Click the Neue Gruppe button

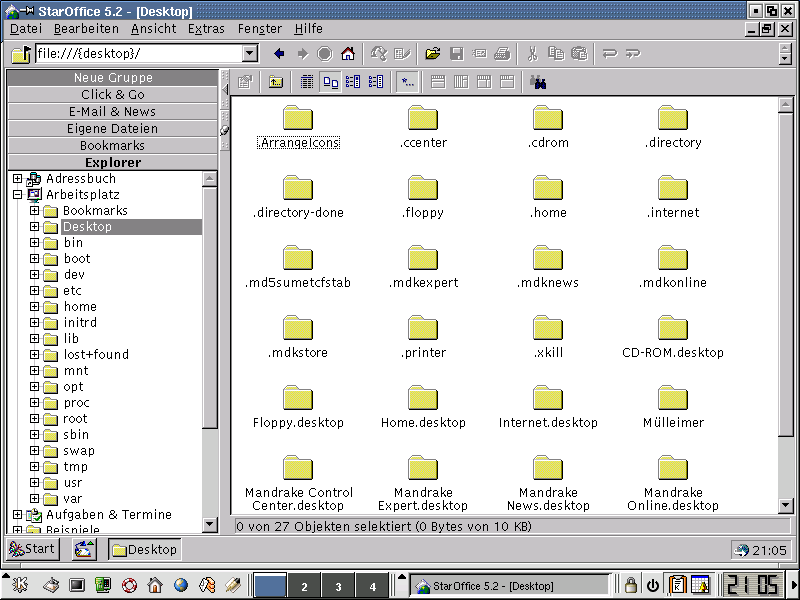tap(113, 78)
